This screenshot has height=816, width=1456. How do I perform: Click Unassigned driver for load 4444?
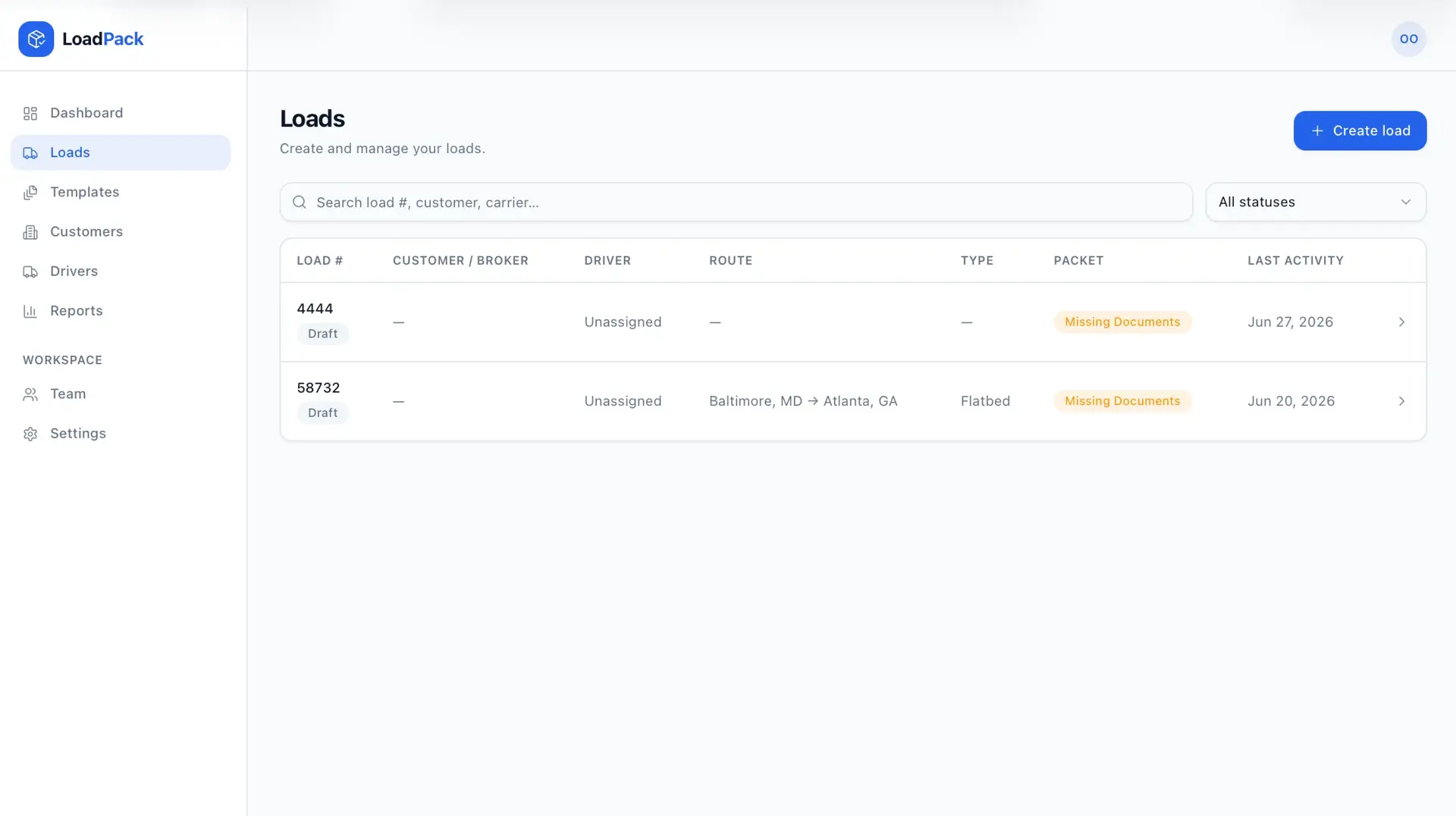623,322
